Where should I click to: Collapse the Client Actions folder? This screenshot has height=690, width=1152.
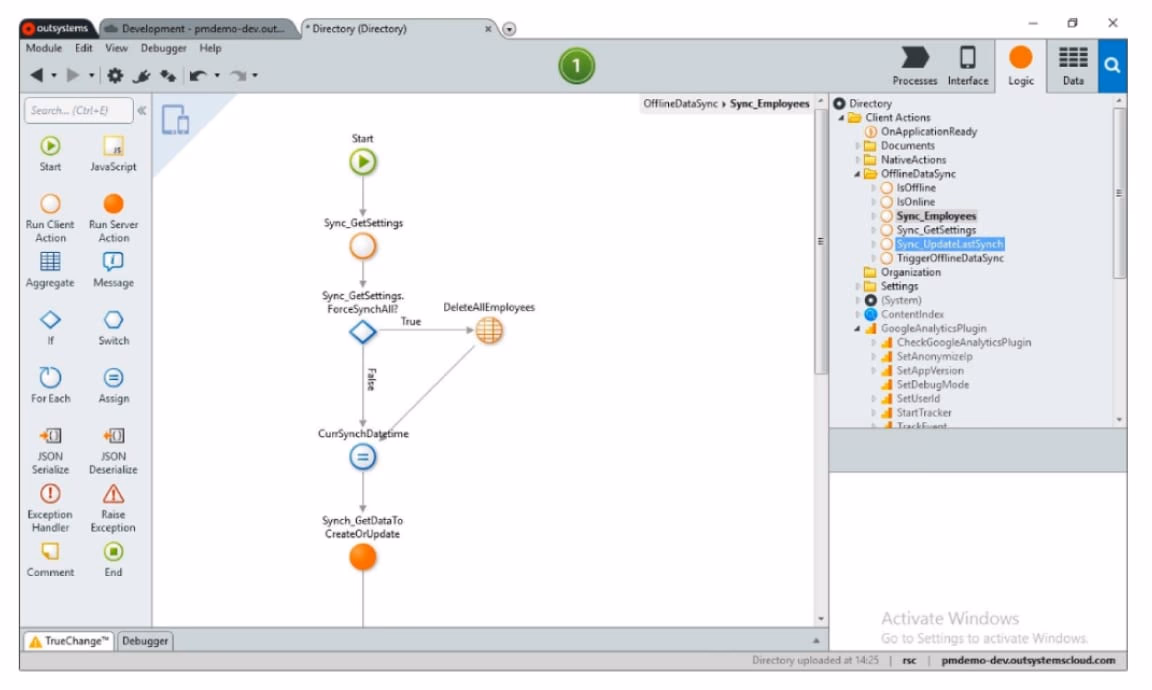pyautogui.click(x=841, y=118)
